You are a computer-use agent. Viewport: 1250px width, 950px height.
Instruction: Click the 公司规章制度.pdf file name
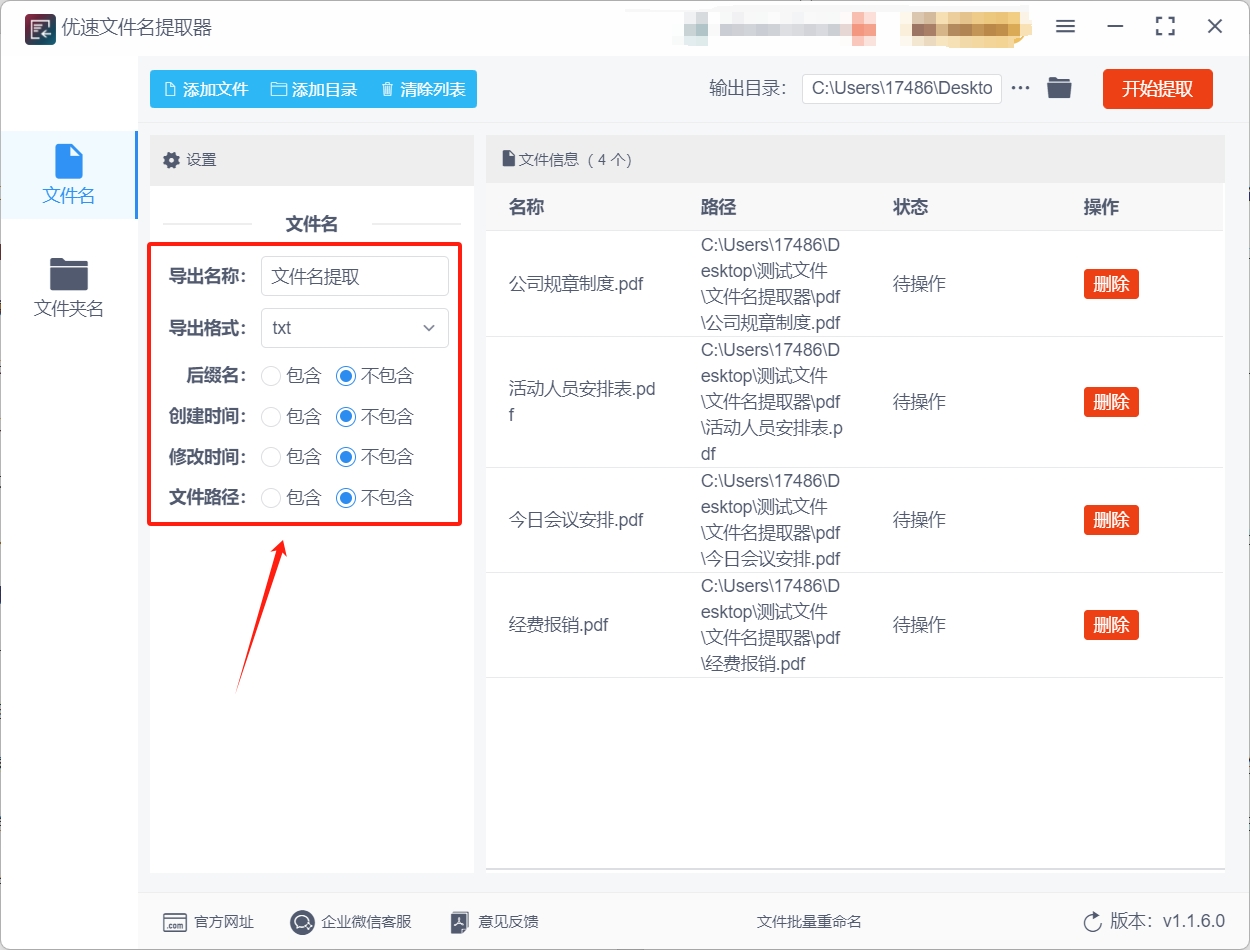click(x=576, y=284)
